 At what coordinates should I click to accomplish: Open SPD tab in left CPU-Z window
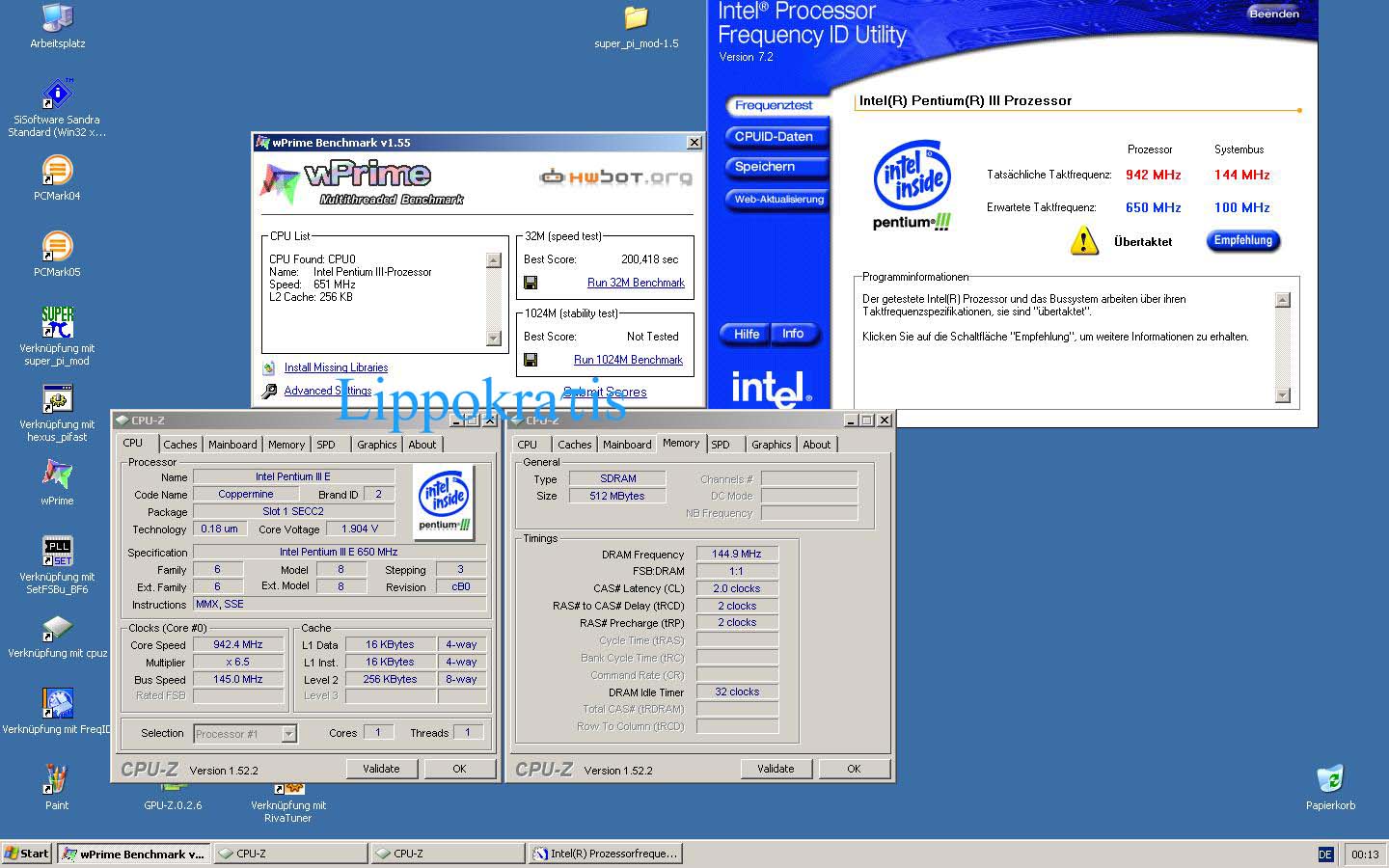326,445
